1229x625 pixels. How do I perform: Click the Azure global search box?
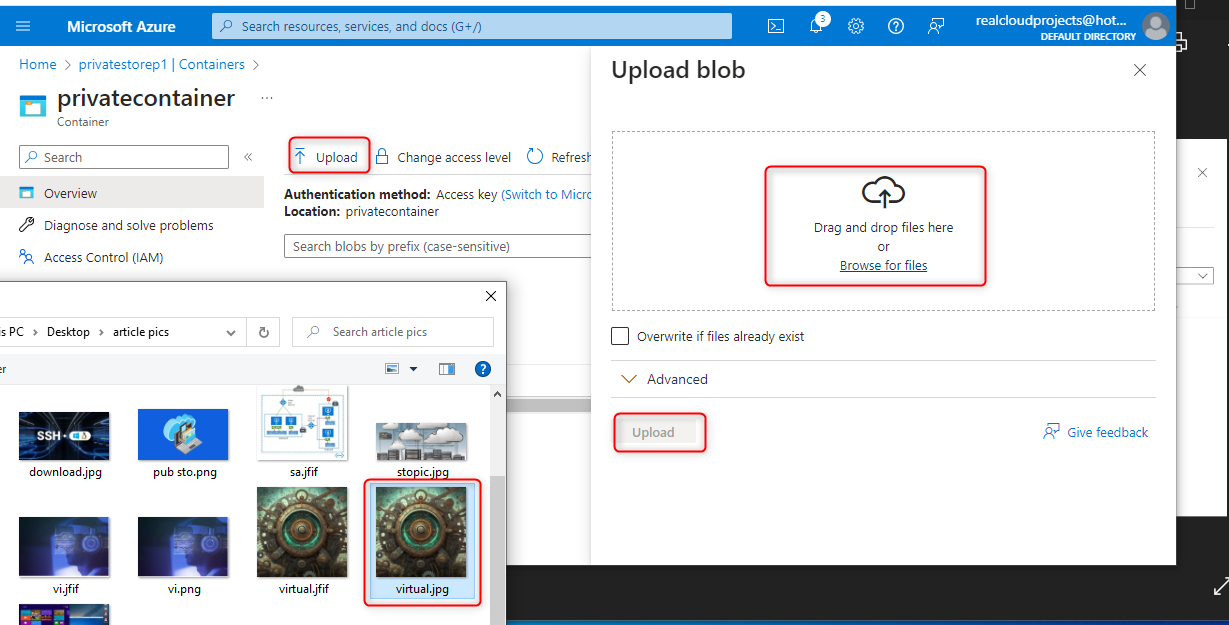tap(472, 26)
